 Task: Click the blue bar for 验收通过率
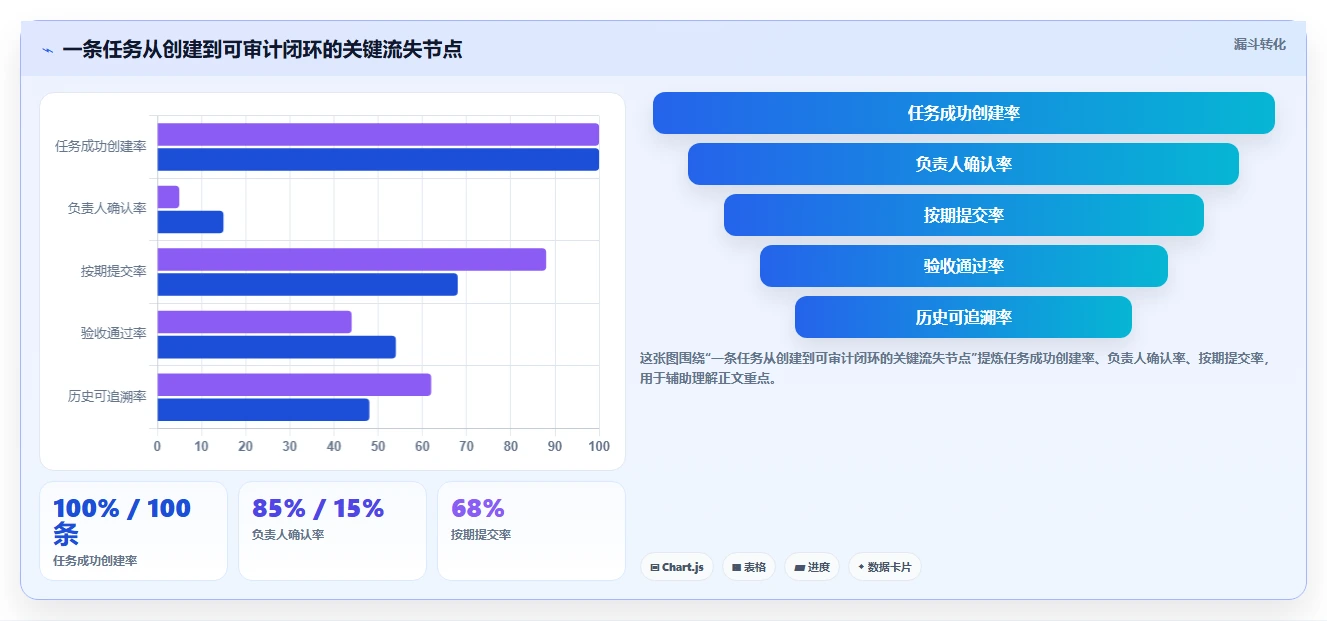pos(276,347)
